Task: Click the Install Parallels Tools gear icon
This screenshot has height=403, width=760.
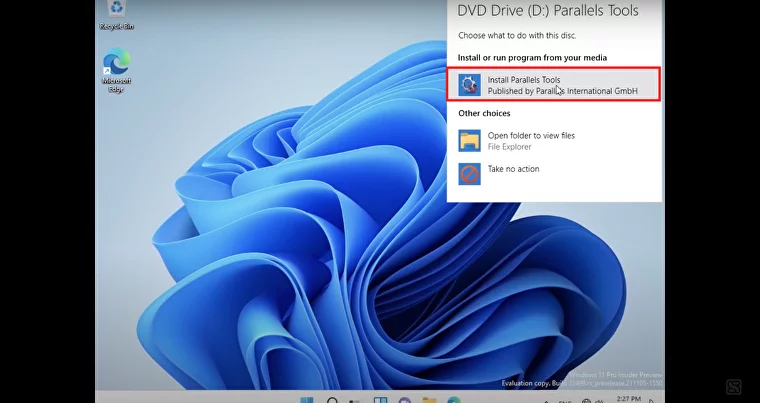Action: coord(469,85)
